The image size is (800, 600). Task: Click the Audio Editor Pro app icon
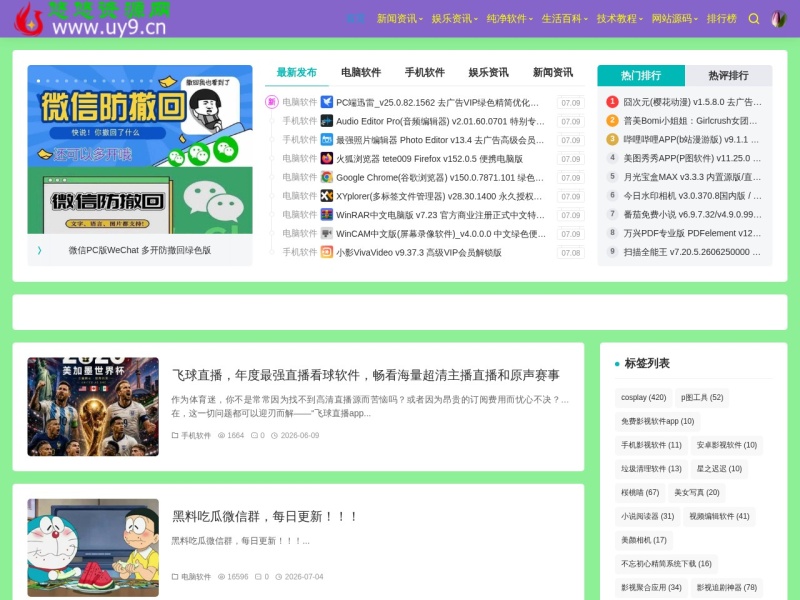point(327,121)
